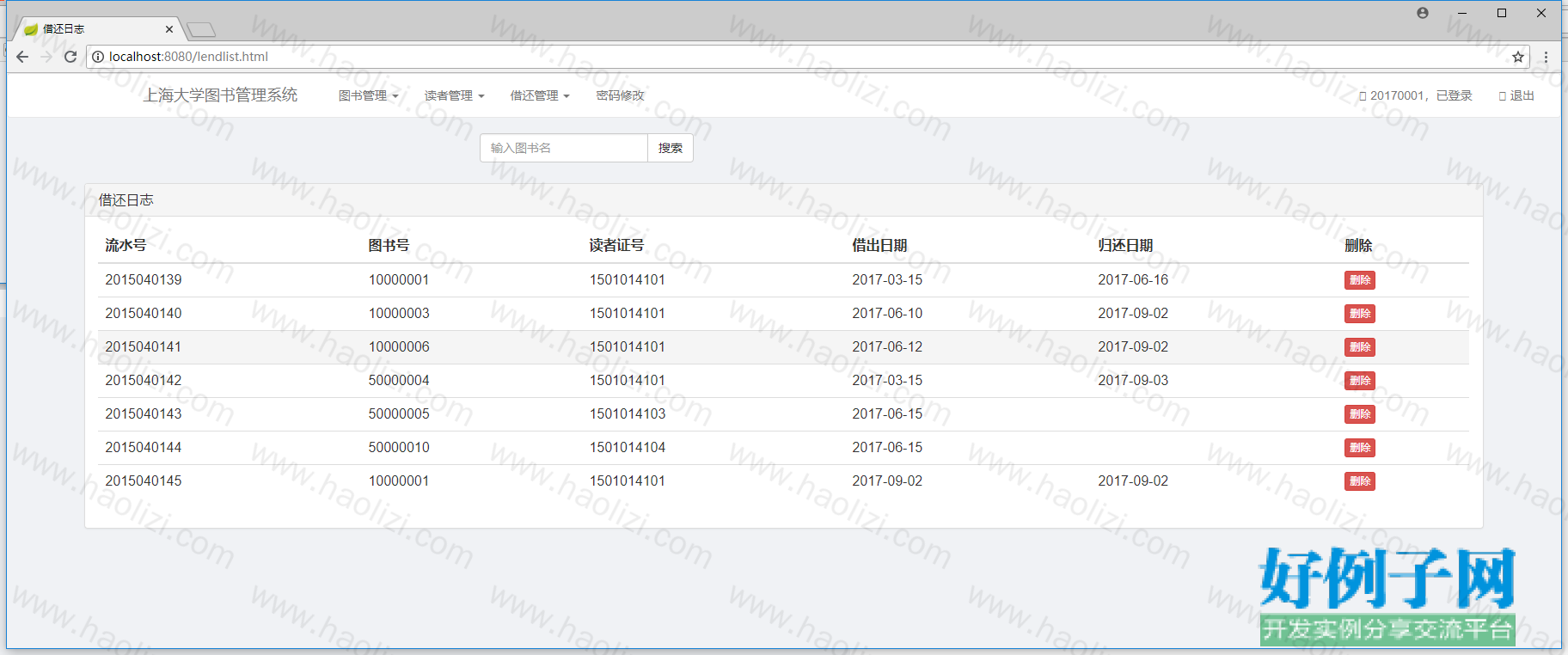Expand the 读者管理 dropdown menu
Image resolution: width=1568 pixels, height=655 pixels.
(x=454, y=95)
